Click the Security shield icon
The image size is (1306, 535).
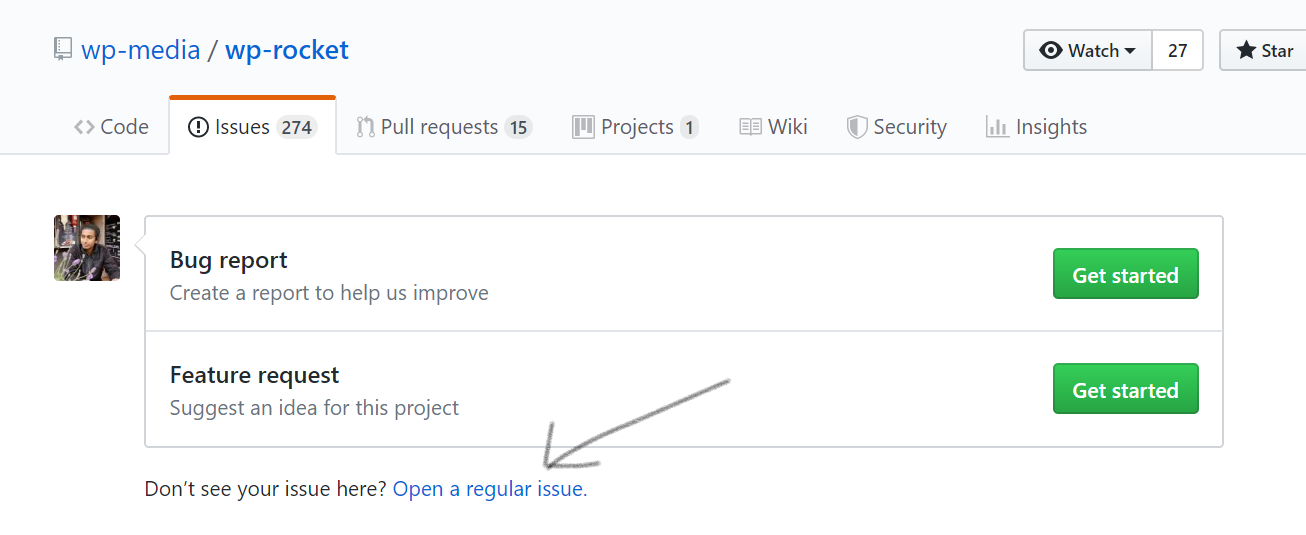[857, 127]
